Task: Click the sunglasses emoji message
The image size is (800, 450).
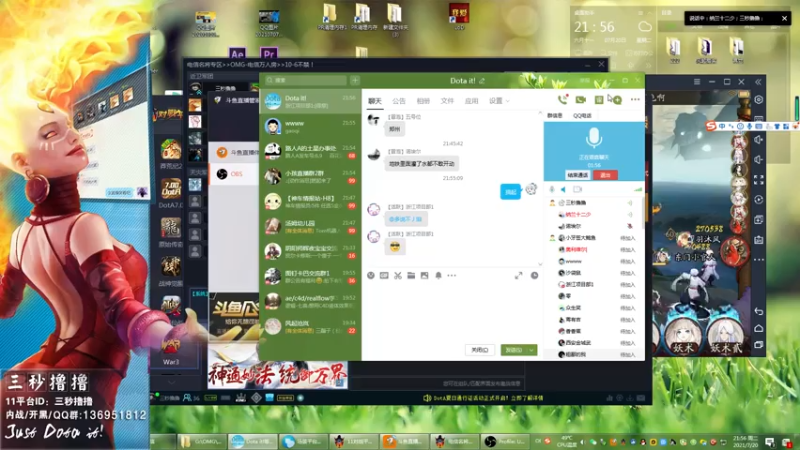Action: [x=394, y=247]
